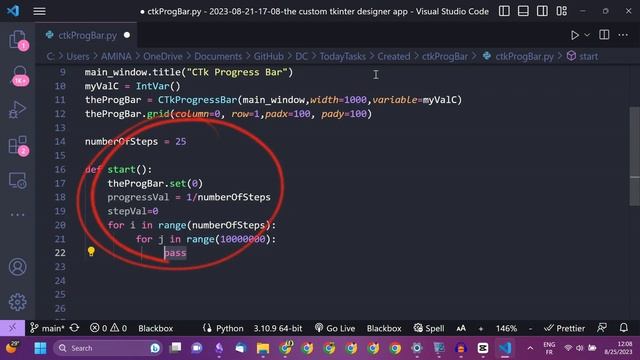Toggle the Spell checker status item
This screenshot has width=640, height=360.
coord(429,328)
